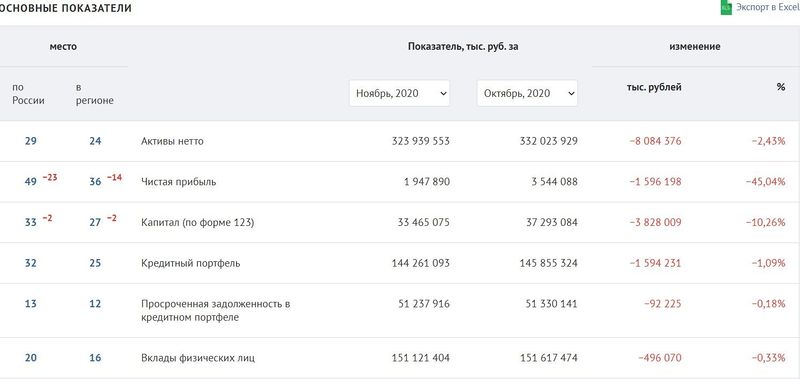Click regional rank 36 for Чистая прибыль
The height and width of the screenshot is (379, 800).
click(x=95, y=182)
